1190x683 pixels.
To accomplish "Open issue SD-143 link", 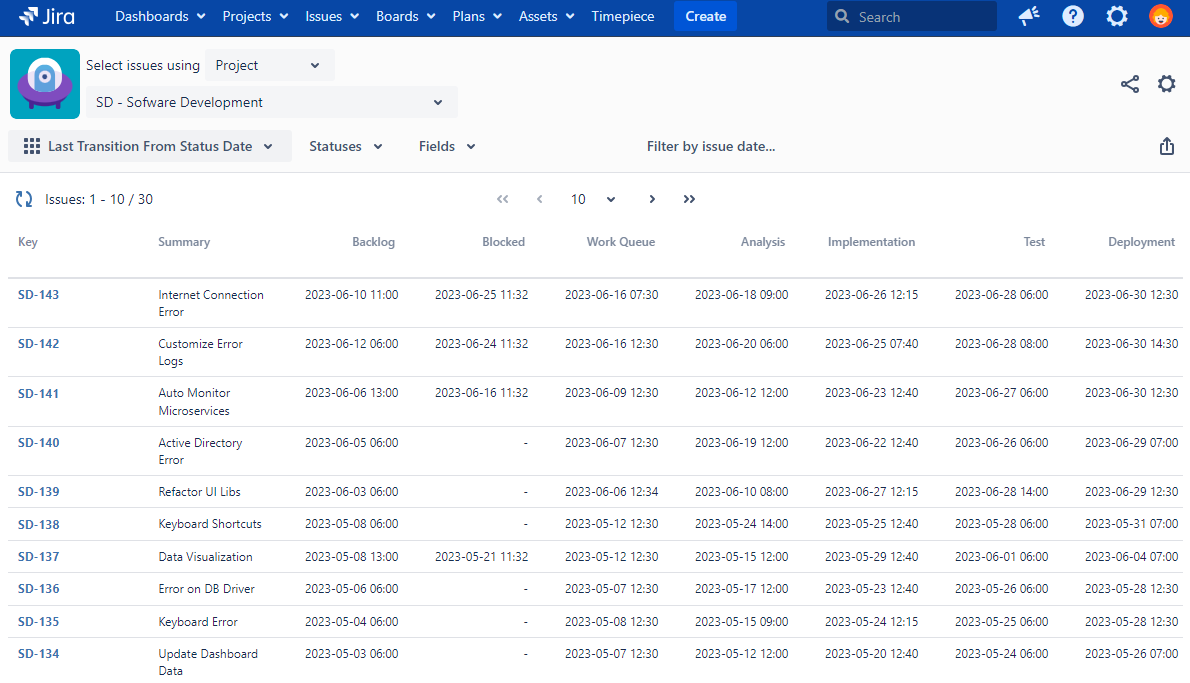I will click(x=38, y=295).
